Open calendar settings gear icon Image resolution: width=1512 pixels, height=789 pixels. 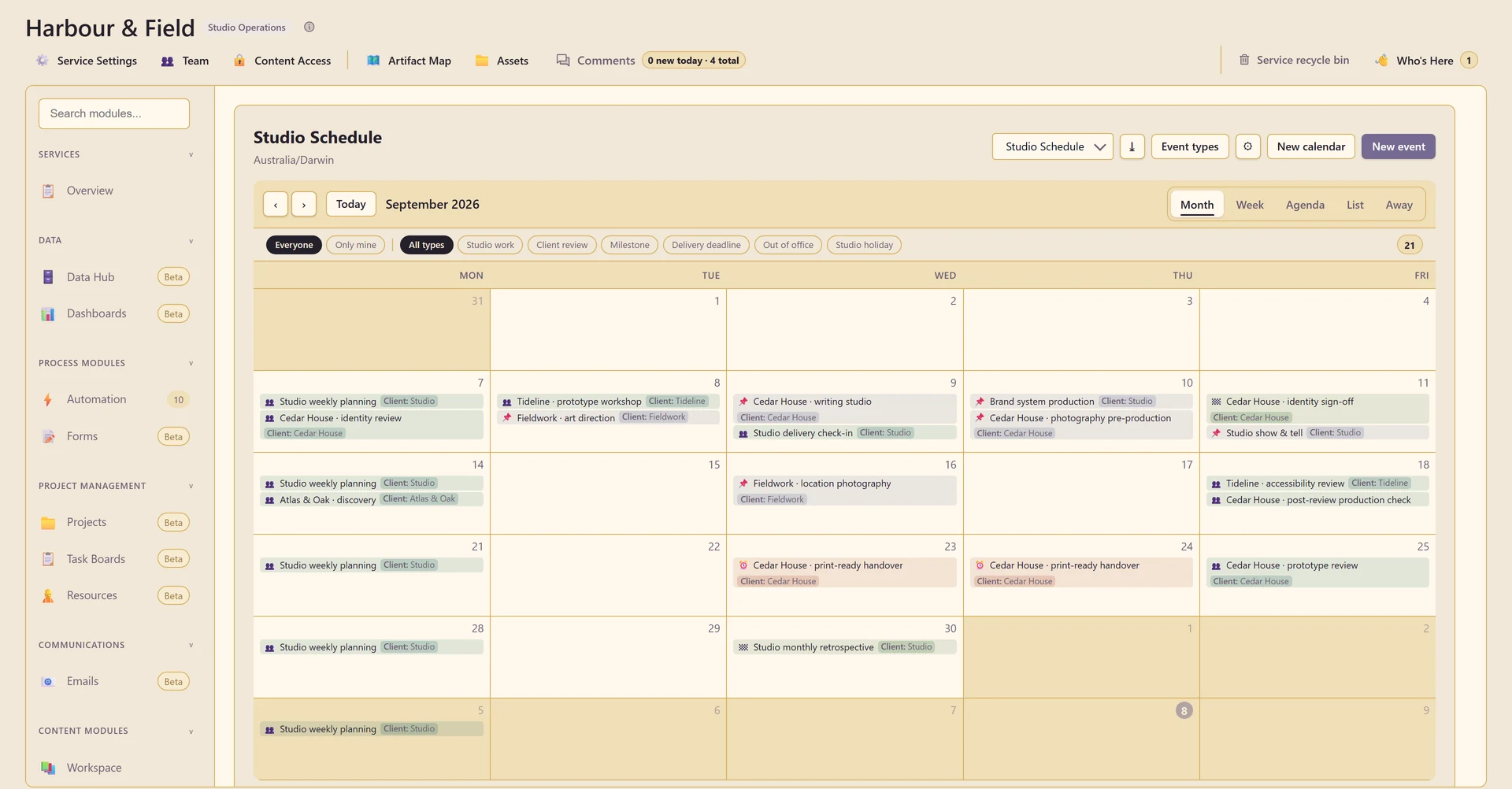tap(1248, 146)
